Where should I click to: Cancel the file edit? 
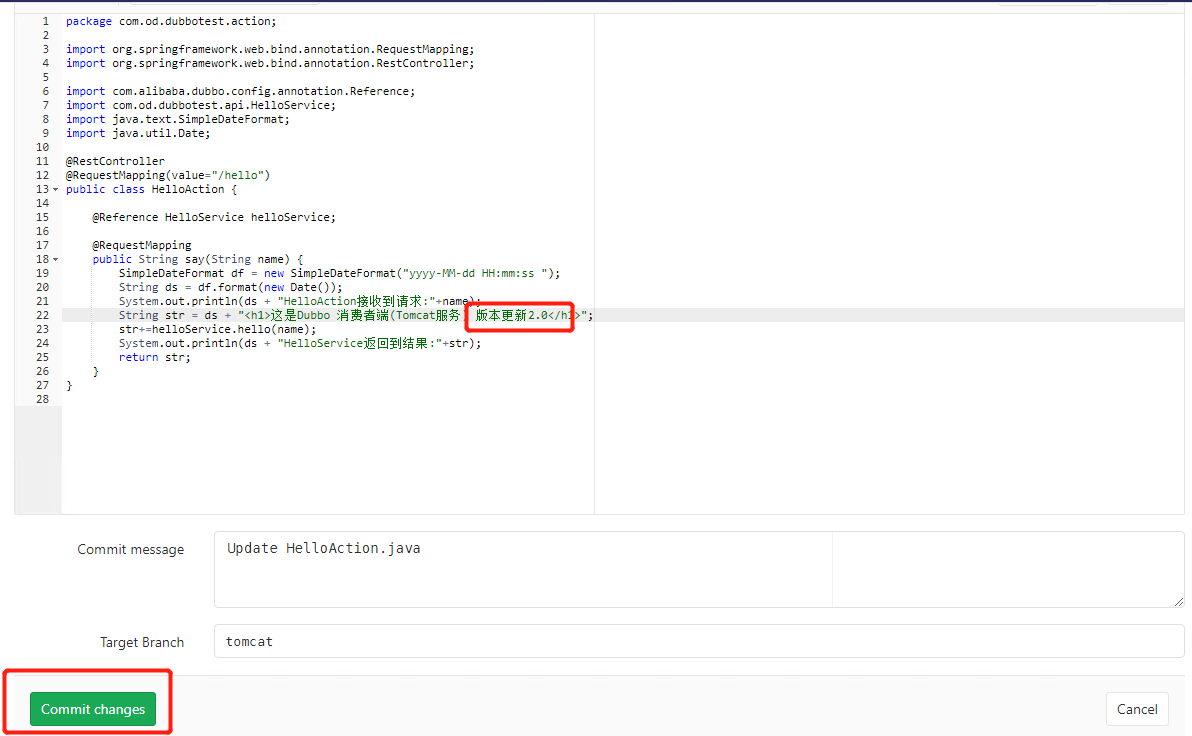point(1137,709)
